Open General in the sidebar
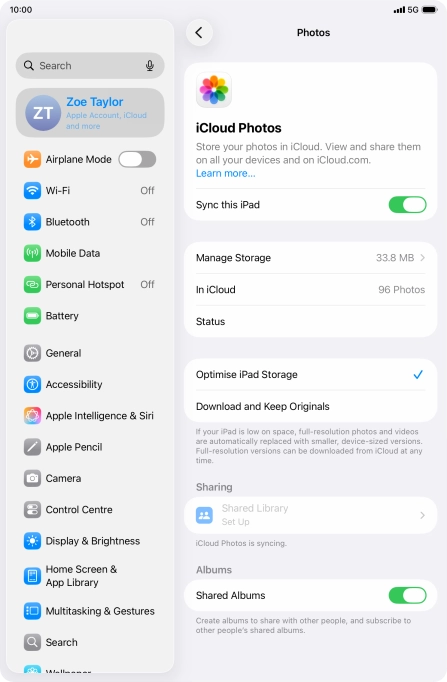Image resolution: width=447 pixels, height=682 pixels. pos(90,353)
